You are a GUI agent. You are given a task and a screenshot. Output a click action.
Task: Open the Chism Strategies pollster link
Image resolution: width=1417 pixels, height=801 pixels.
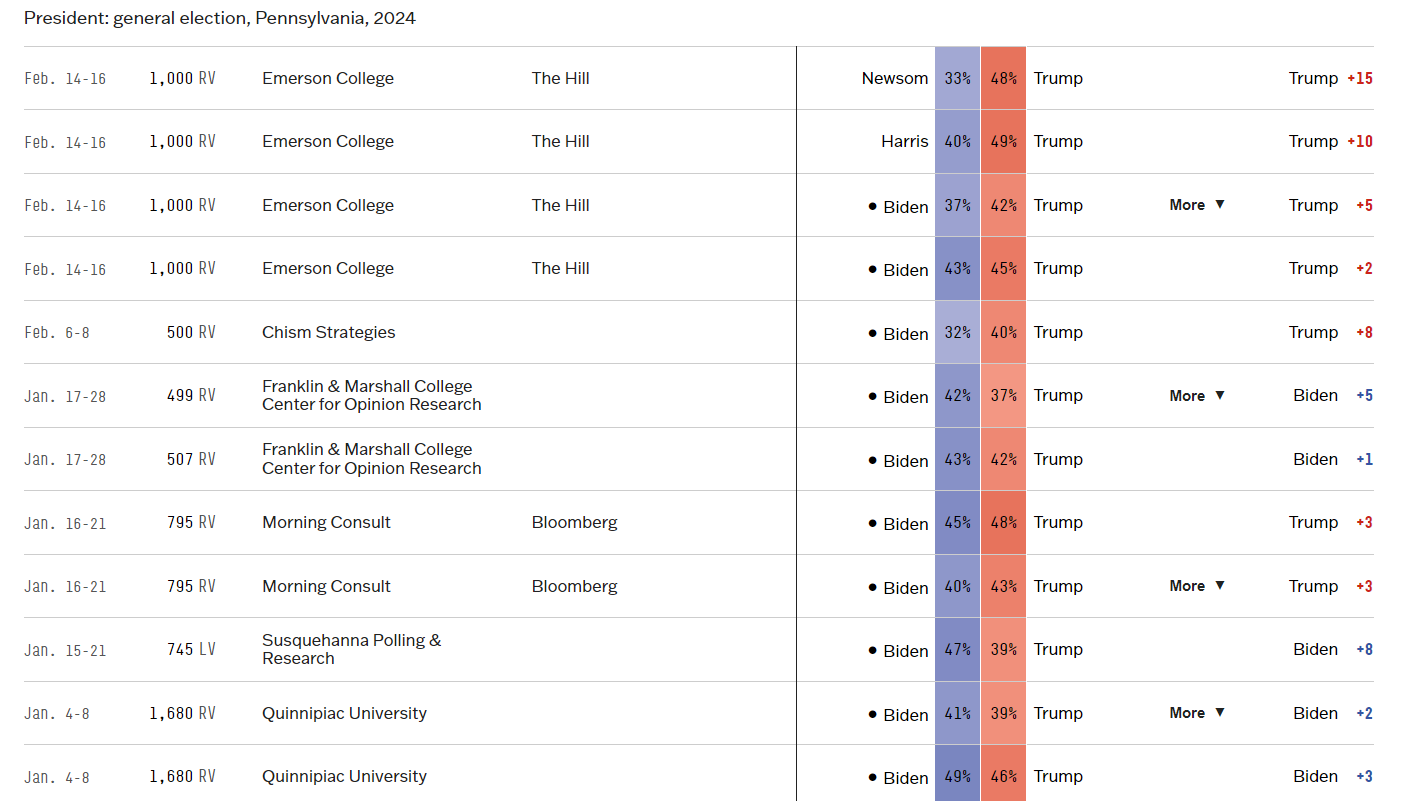coord(328,332)
